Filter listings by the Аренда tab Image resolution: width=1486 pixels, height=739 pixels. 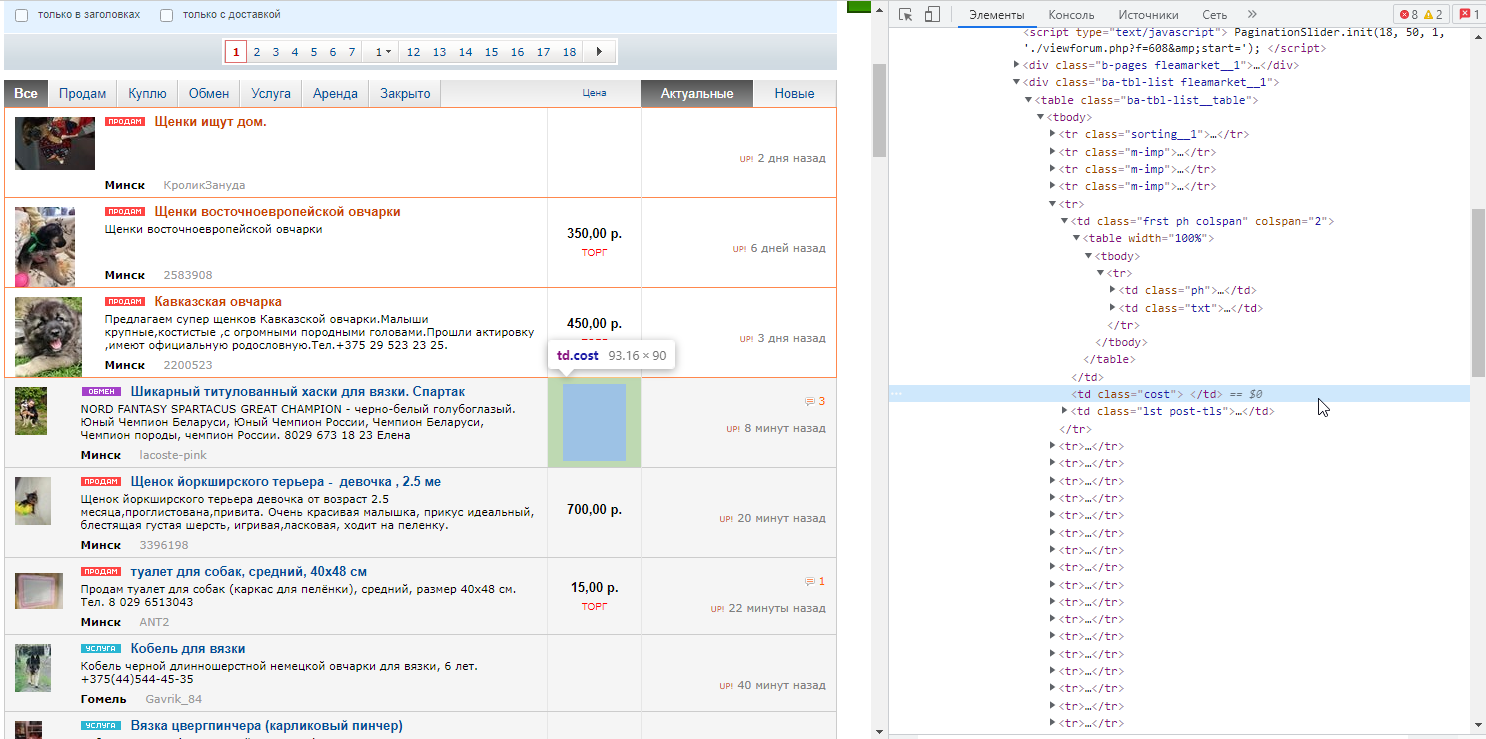coord(335,93)
